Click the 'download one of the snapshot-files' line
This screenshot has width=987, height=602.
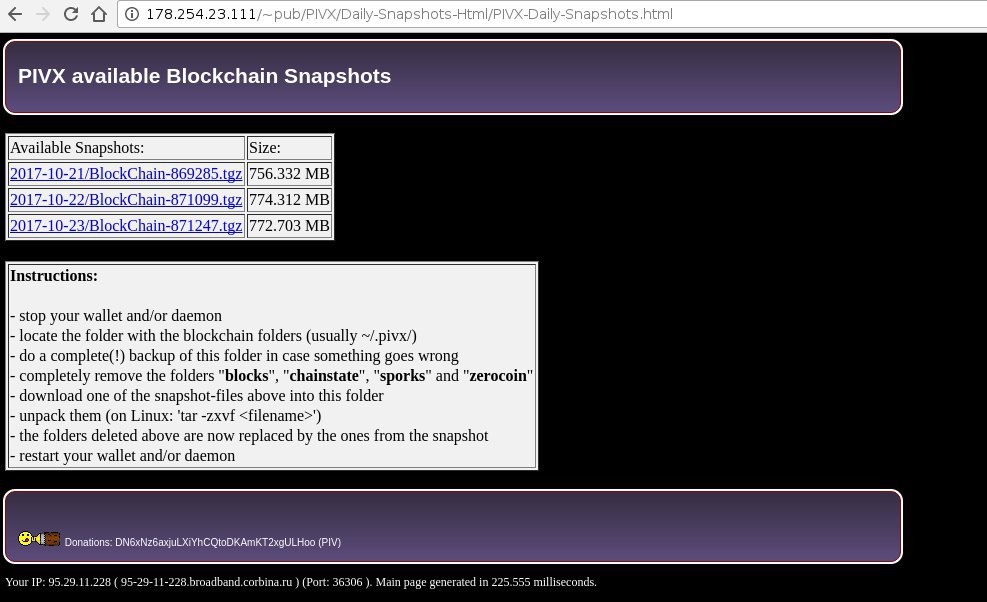197,396
